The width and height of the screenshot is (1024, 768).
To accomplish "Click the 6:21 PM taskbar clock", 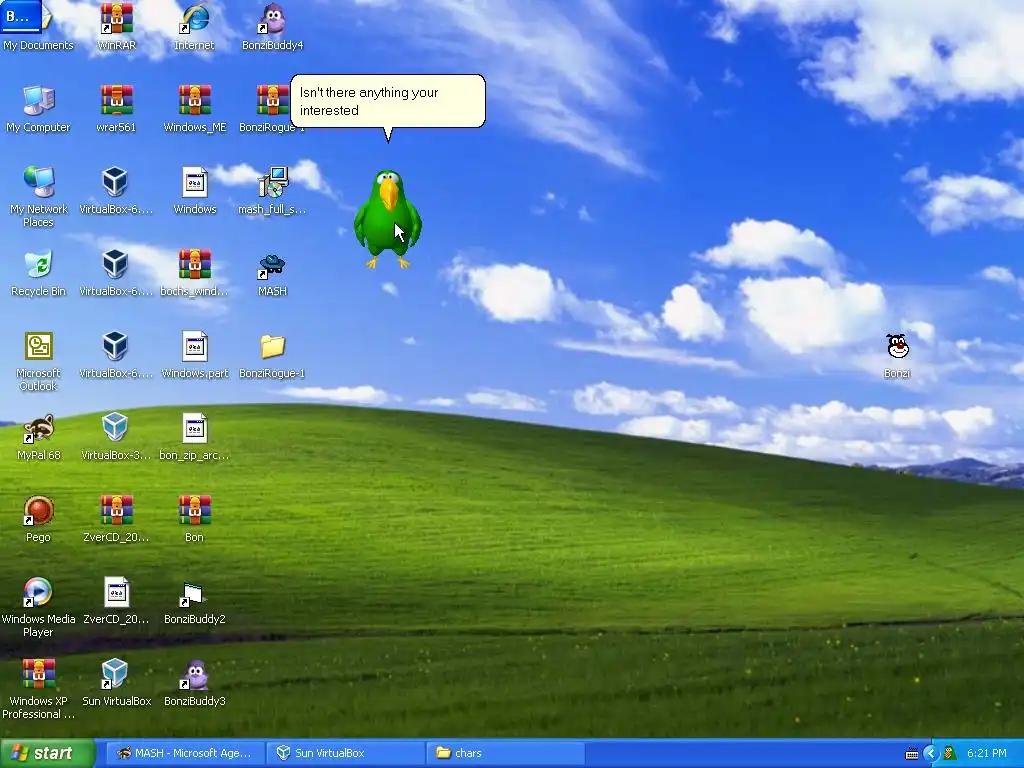I will tap(987, 754).
